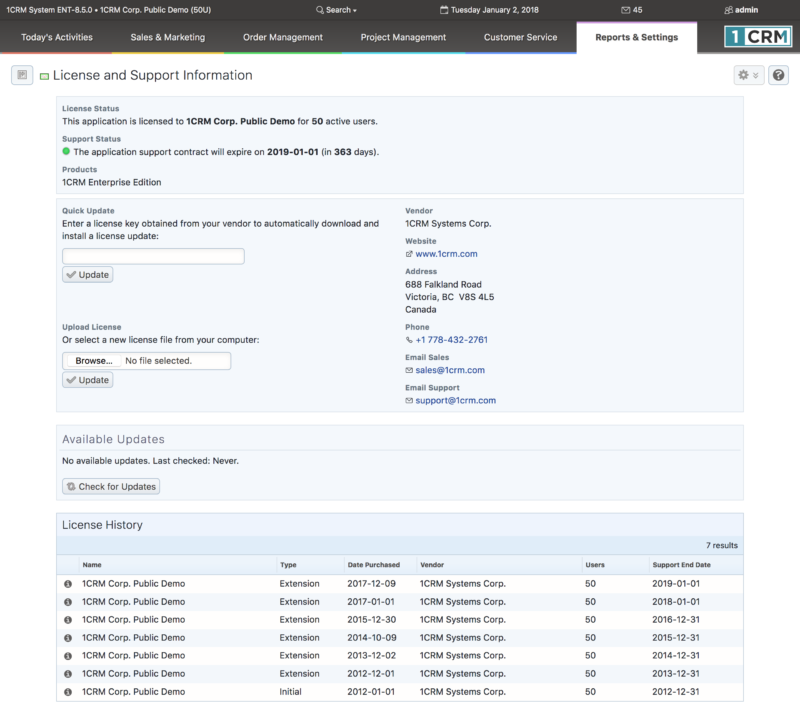
Task: Click Update button under Quick Update
Action: click(88, 275)
